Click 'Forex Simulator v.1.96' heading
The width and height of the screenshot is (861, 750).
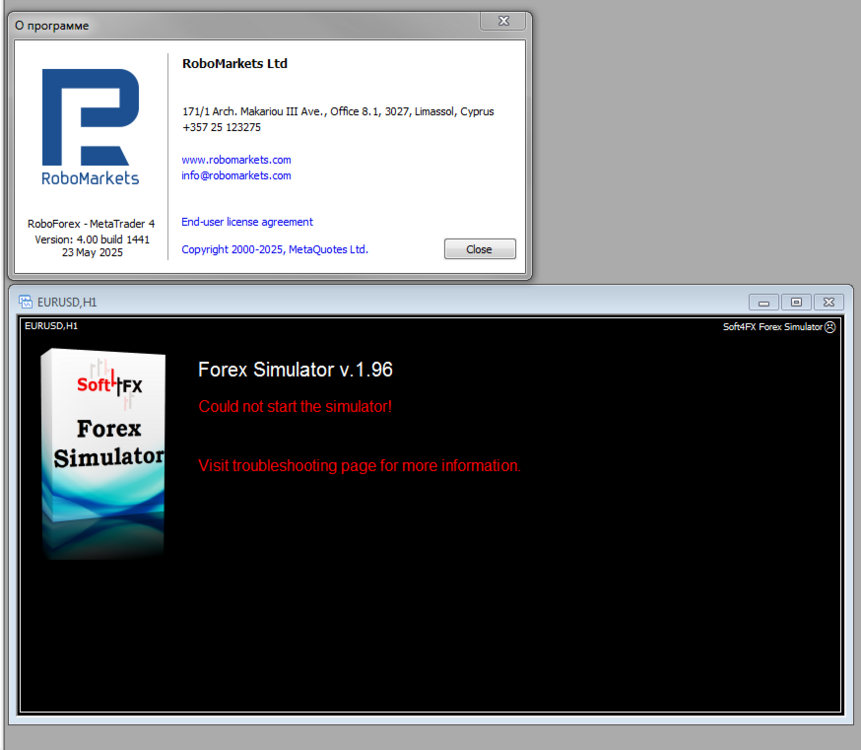point(295,370)
